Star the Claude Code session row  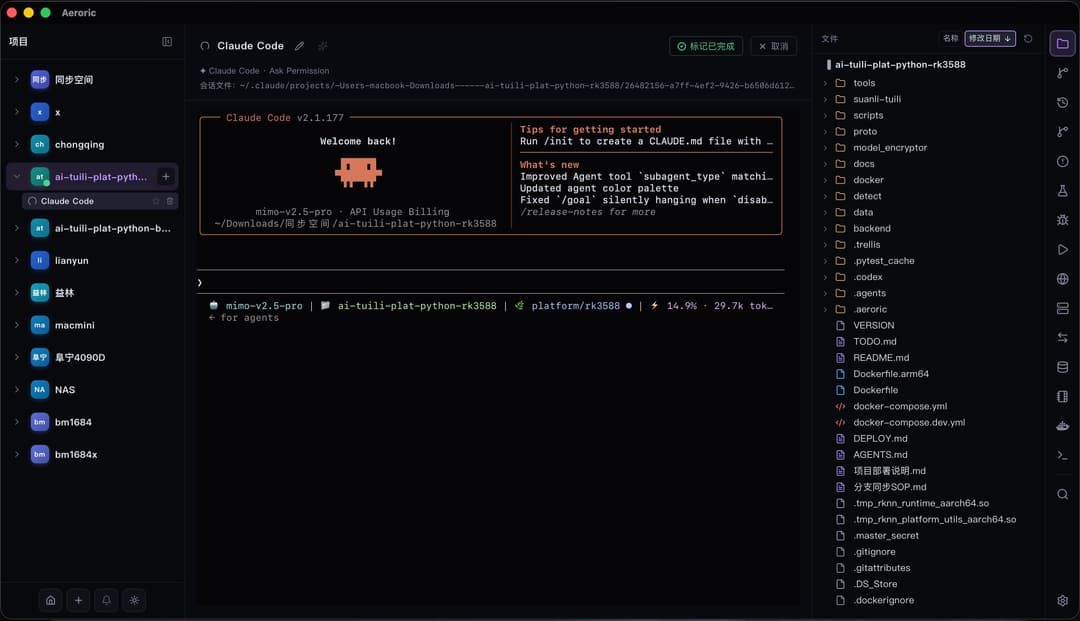(x=156, y=201)
